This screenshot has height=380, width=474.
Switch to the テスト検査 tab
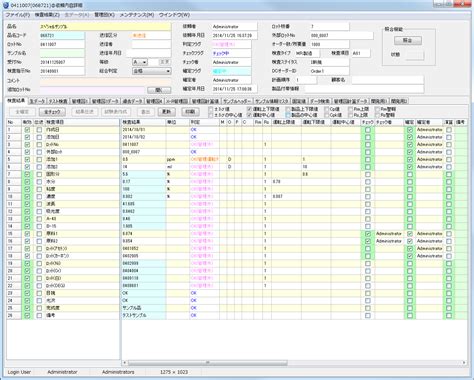58,101
